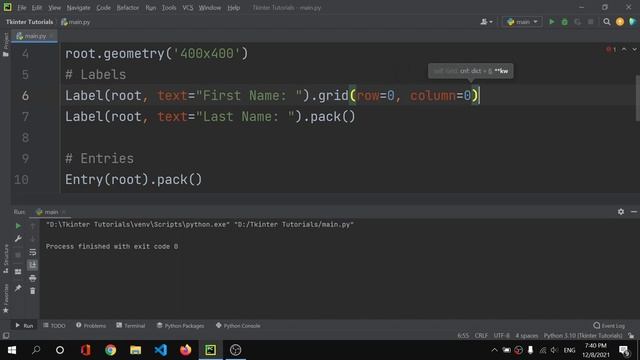Clear Run output with trash icon
Screen dimensions: 640x360
point(33,291)
